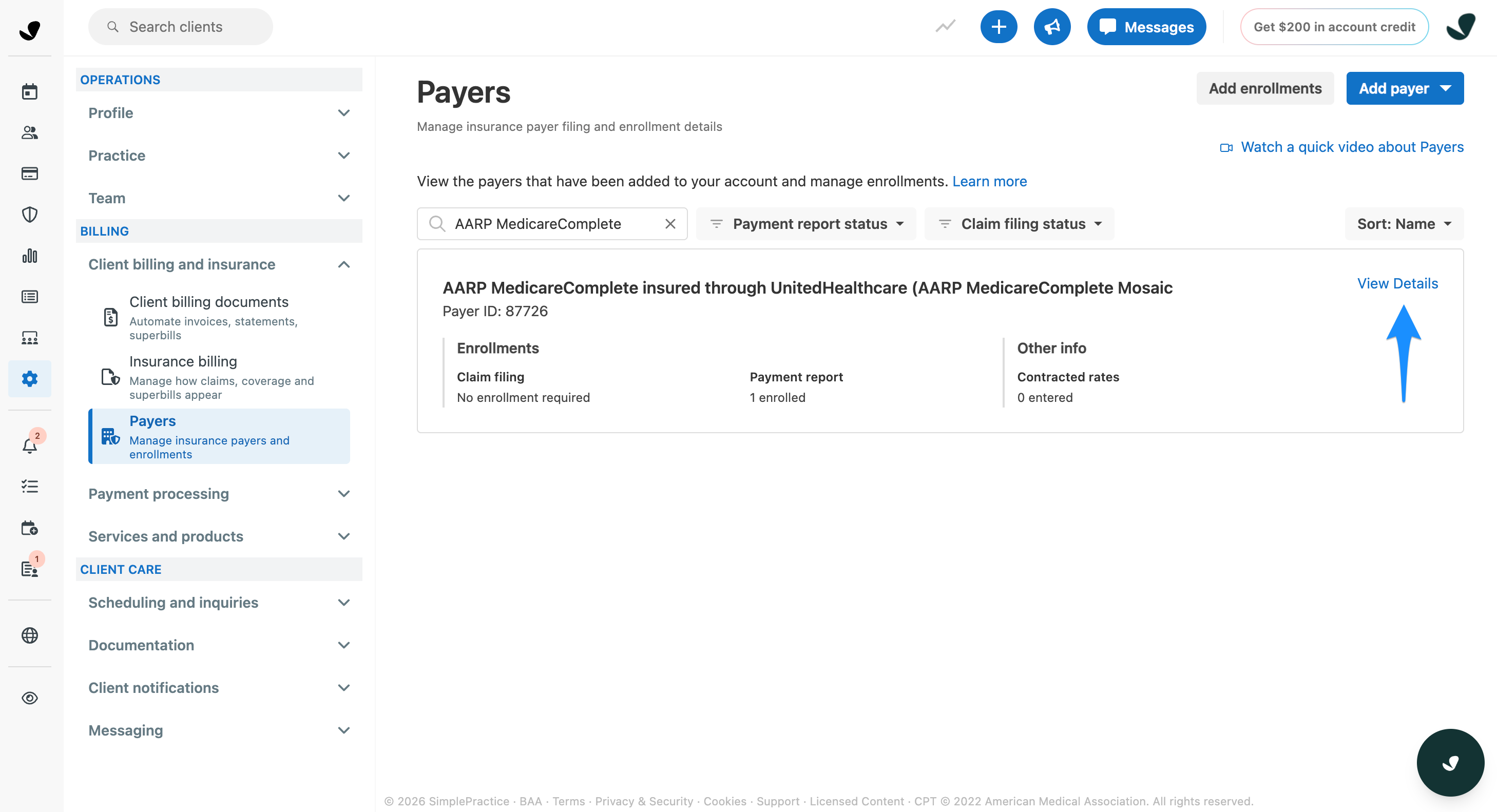Expand Services and products section

tap(219, 536)
